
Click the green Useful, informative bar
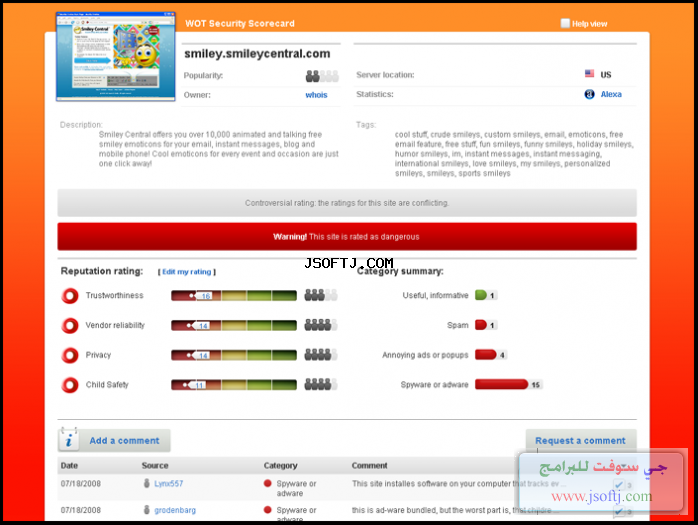click(481, 295)
